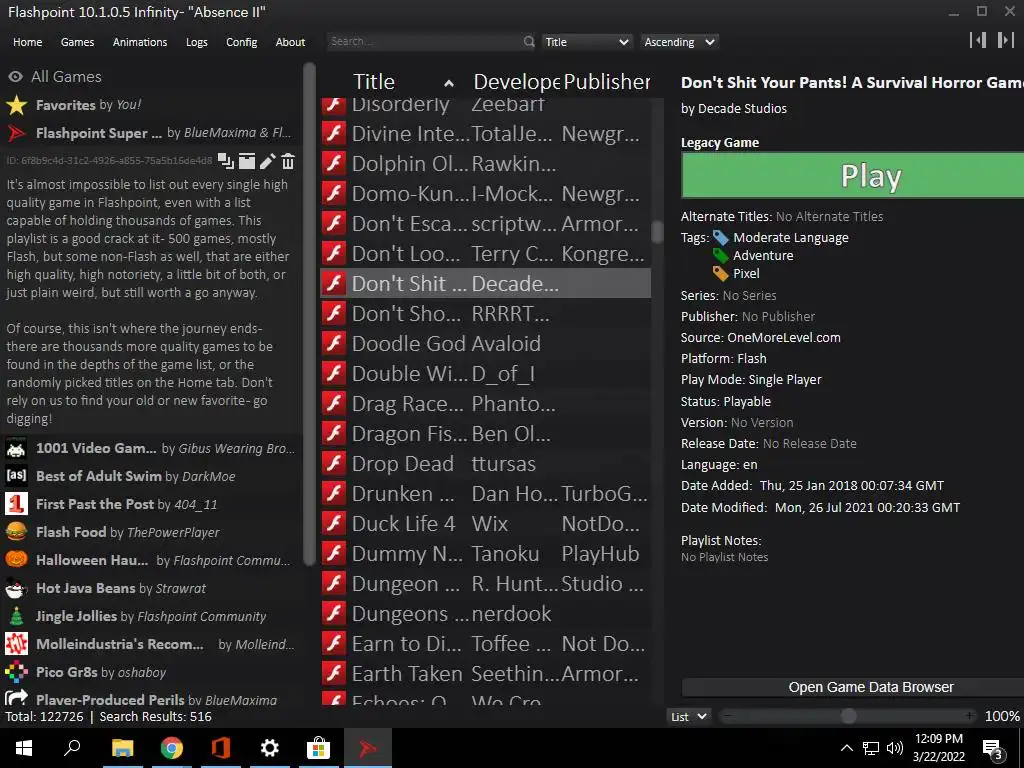
Task: Click the duplicate playlist icon
Action: click(226, 161)
